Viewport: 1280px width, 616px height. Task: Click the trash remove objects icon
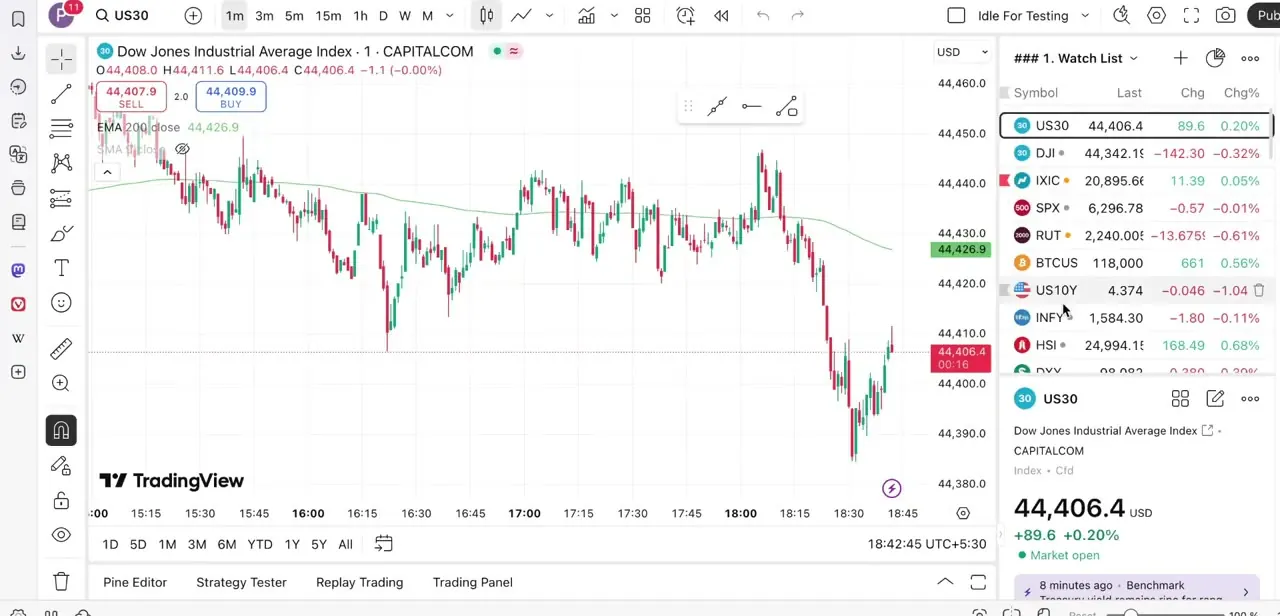pyautogui.click(x=61, y=581)
